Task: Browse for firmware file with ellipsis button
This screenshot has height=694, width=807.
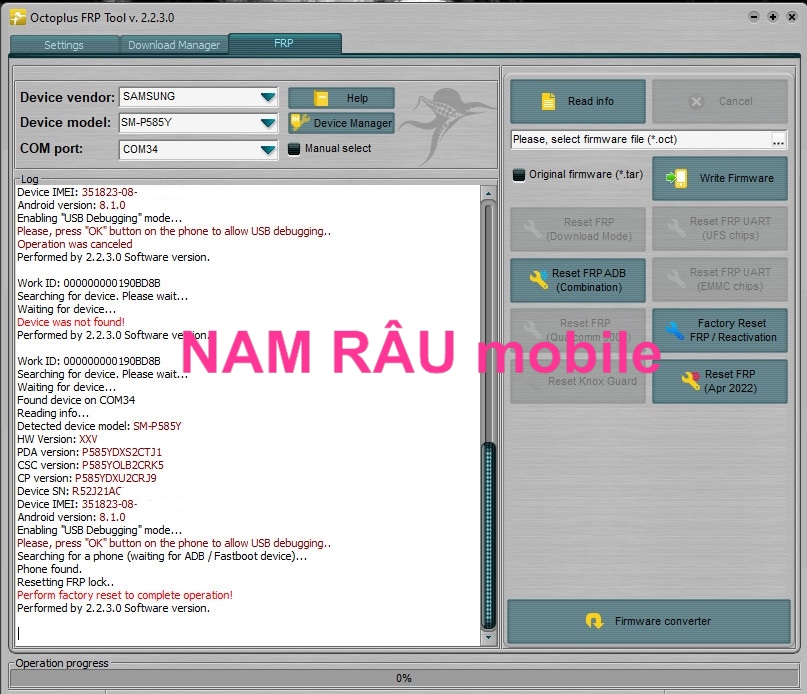Action: tap(778, 140)
